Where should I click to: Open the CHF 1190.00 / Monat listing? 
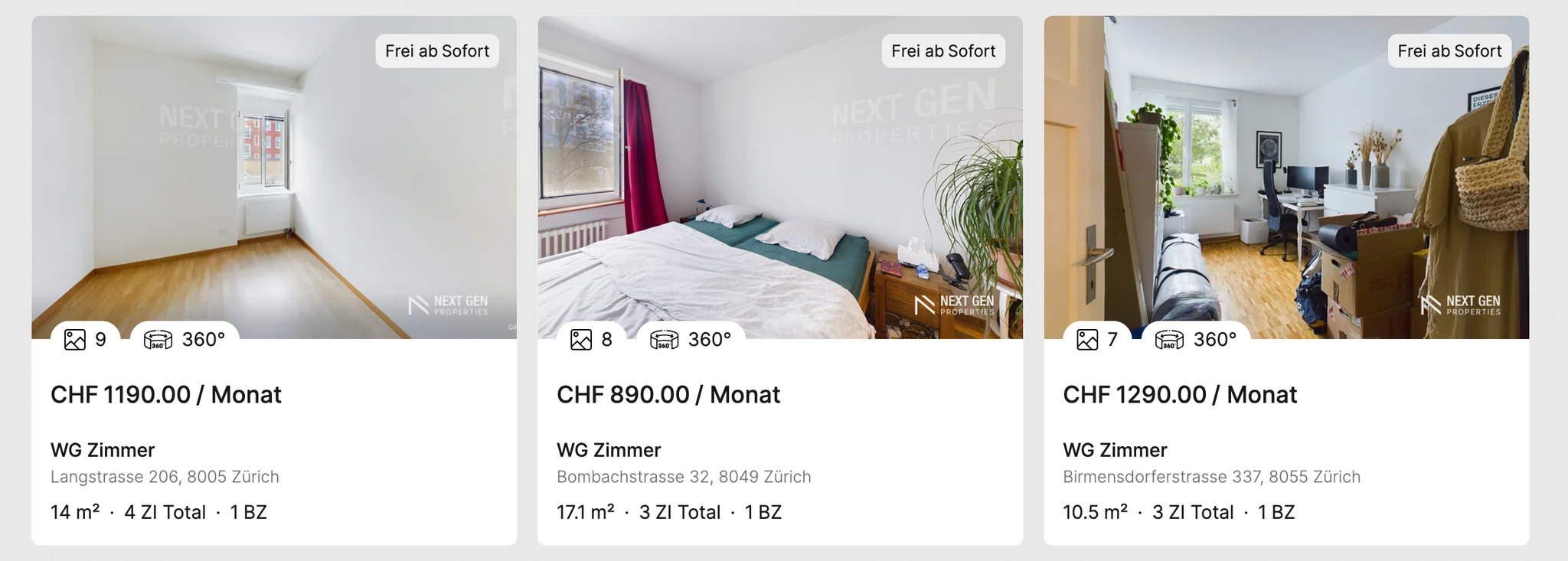[166, 395]
